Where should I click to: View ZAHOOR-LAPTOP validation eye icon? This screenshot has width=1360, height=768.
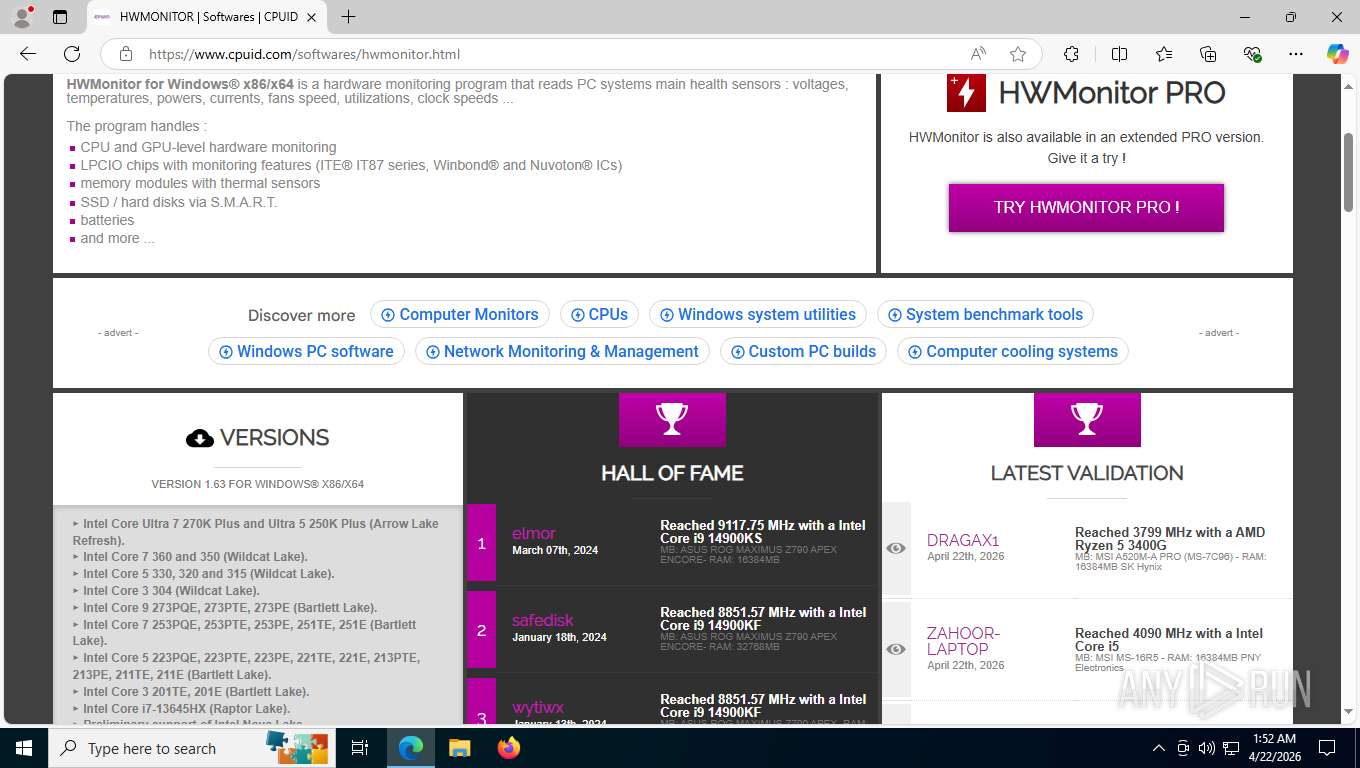[896, 649]
